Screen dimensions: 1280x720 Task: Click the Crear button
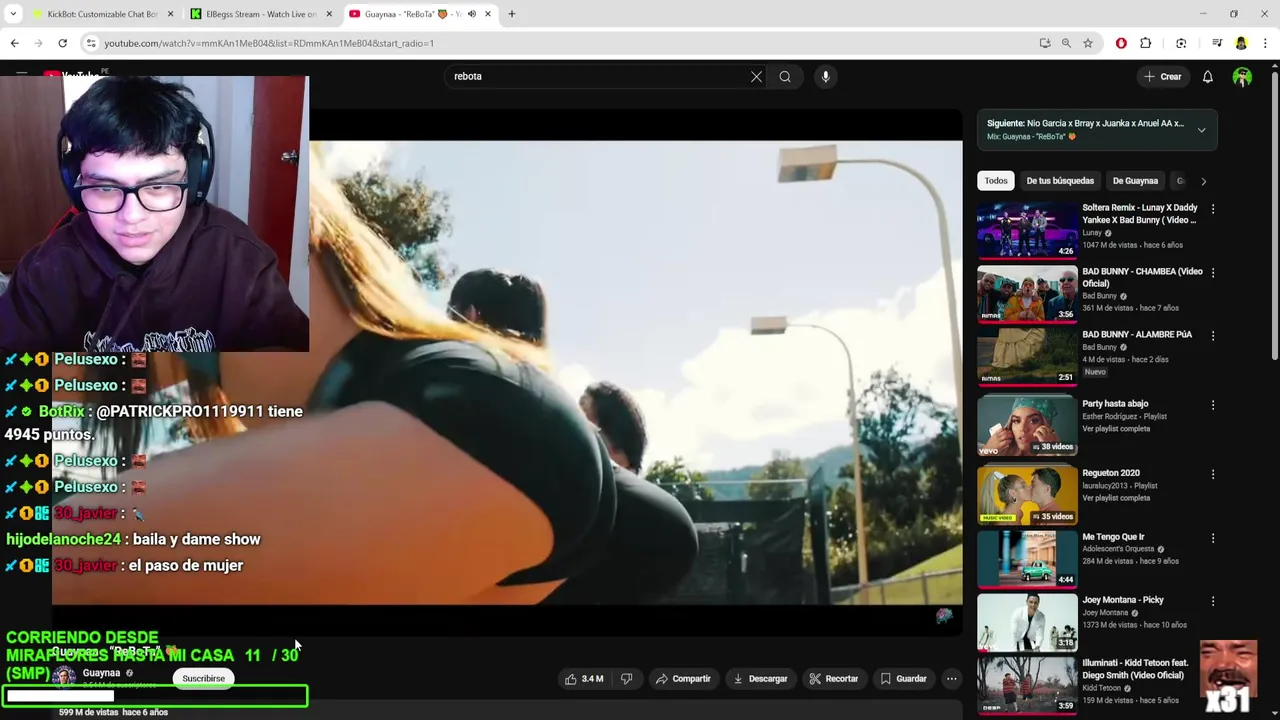1163,76
